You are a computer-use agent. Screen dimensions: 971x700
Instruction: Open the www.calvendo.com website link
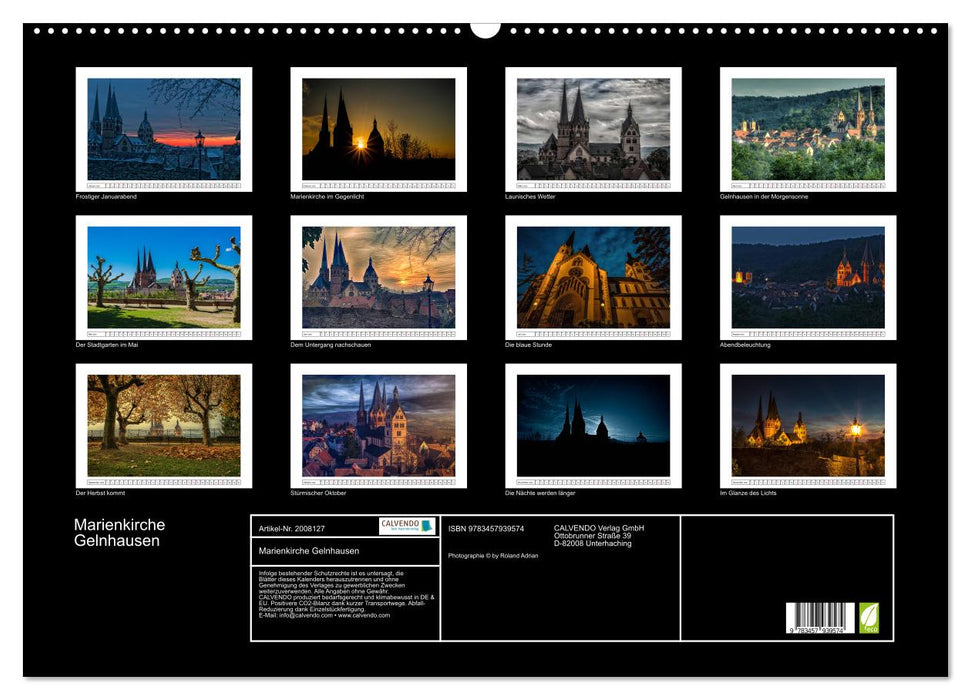365,617
